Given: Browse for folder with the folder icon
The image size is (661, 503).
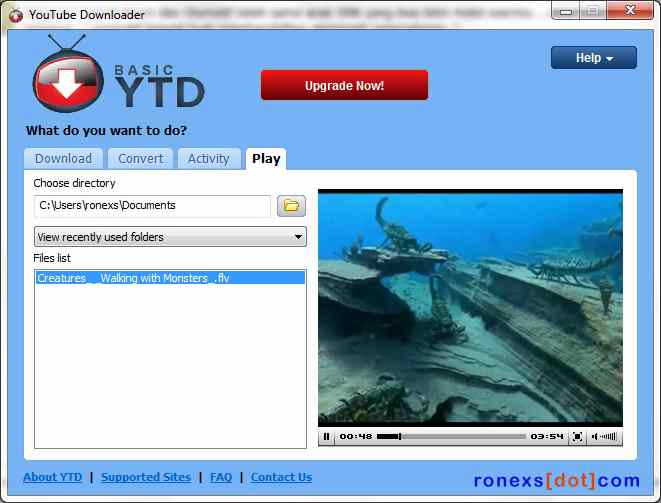Looking at the screenshot, I should pyautogui.click(x=291, y=206).
